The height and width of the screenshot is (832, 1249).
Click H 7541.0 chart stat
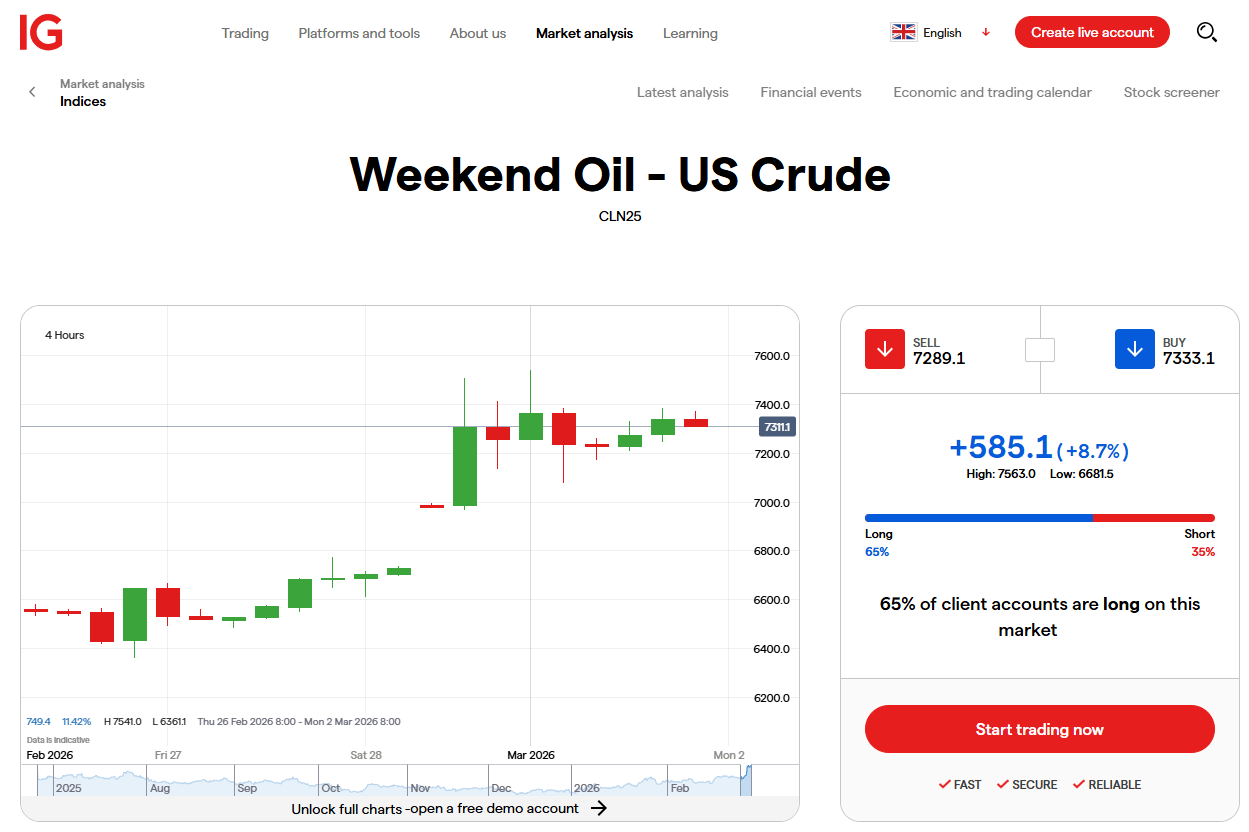pyautogui.click(x=123, y=721)
